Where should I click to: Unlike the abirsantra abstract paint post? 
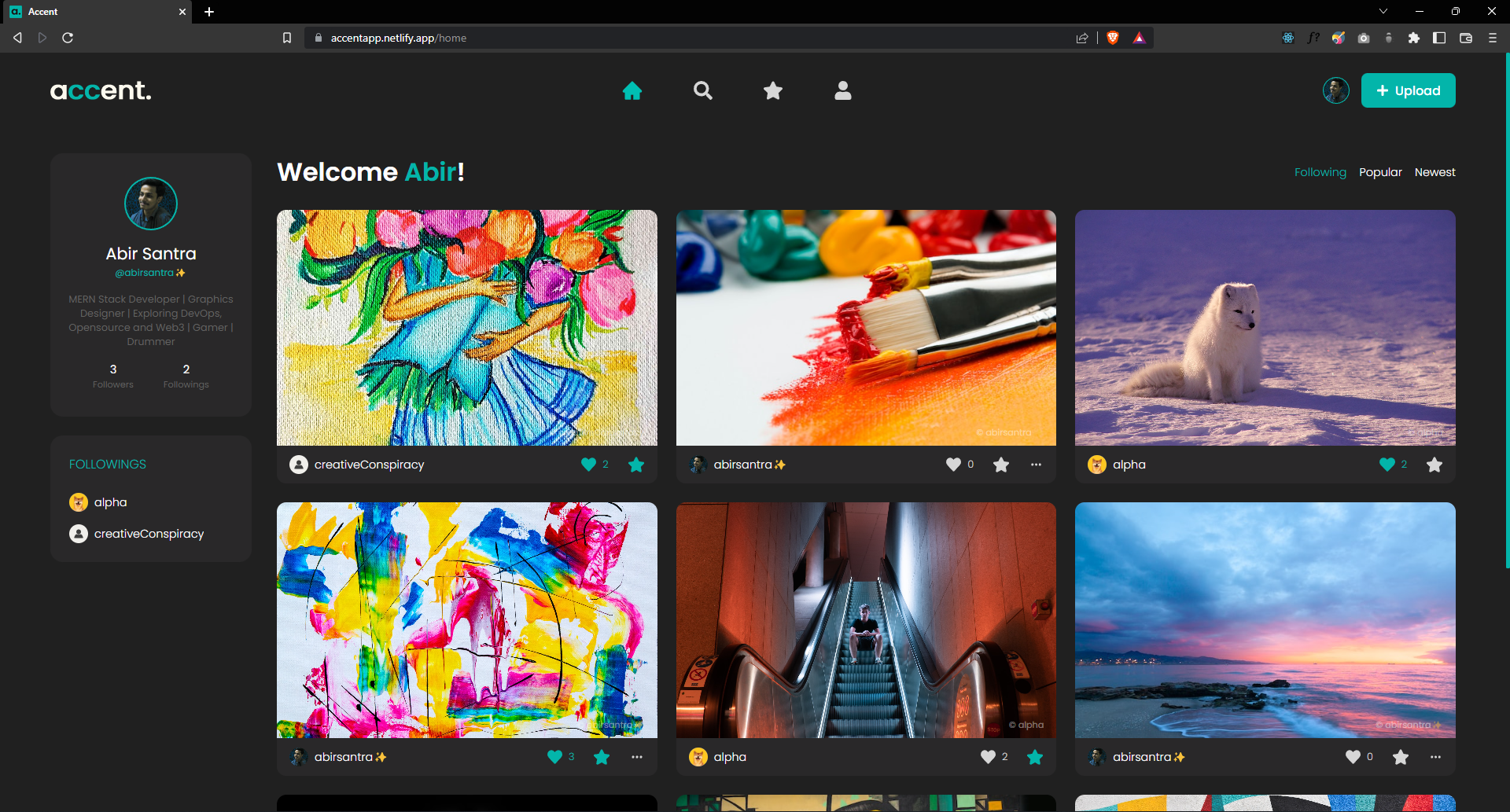pyautogui.click(x=554, y=757)
